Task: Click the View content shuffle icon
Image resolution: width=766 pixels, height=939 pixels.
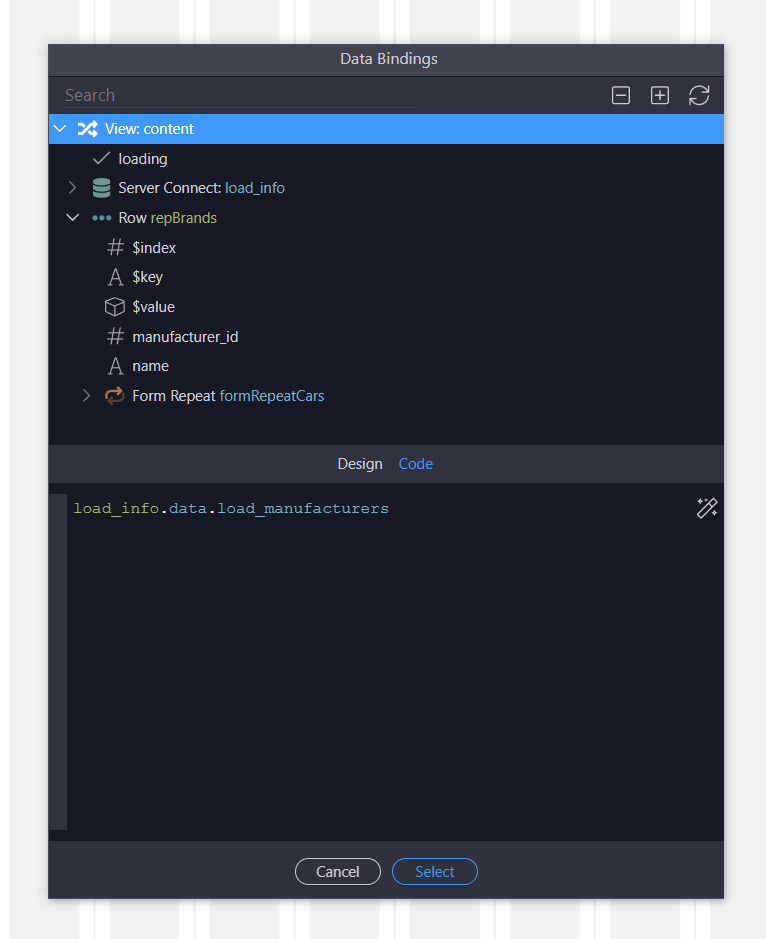Action: (88, 129)
